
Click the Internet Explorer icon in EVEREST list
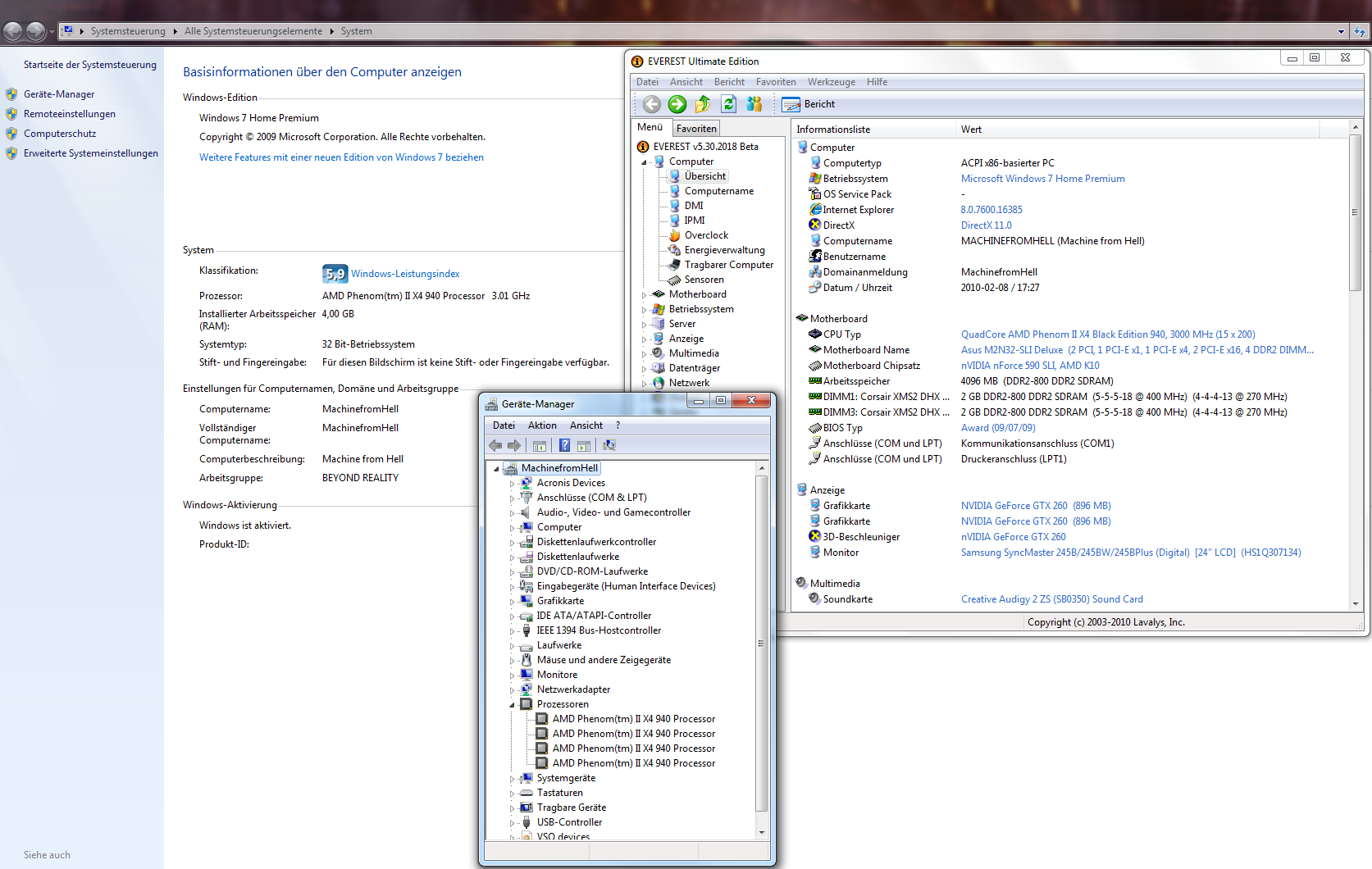[815, 210]
